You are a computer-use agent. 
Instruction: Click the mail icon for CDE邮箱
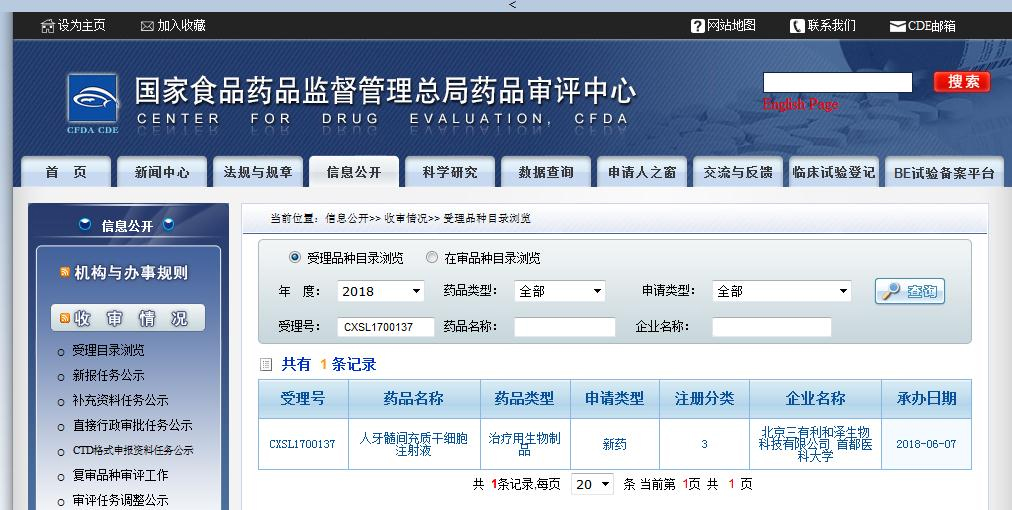click(897, 26)
